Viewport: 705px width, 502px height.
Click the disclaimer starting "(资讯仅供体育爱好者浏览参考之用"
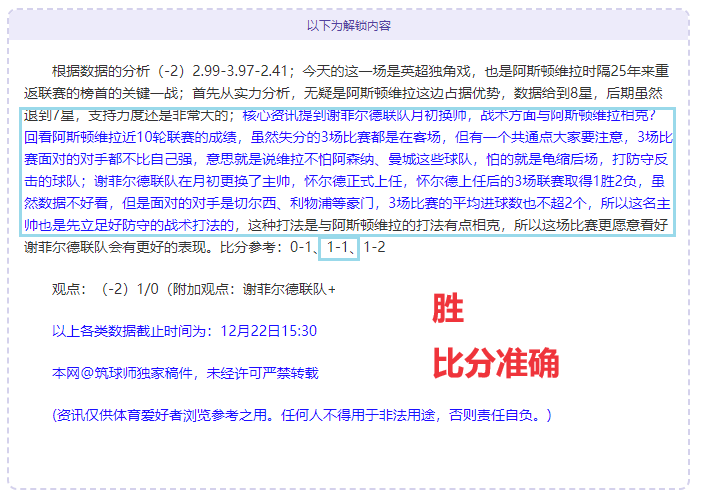point(302,415)
